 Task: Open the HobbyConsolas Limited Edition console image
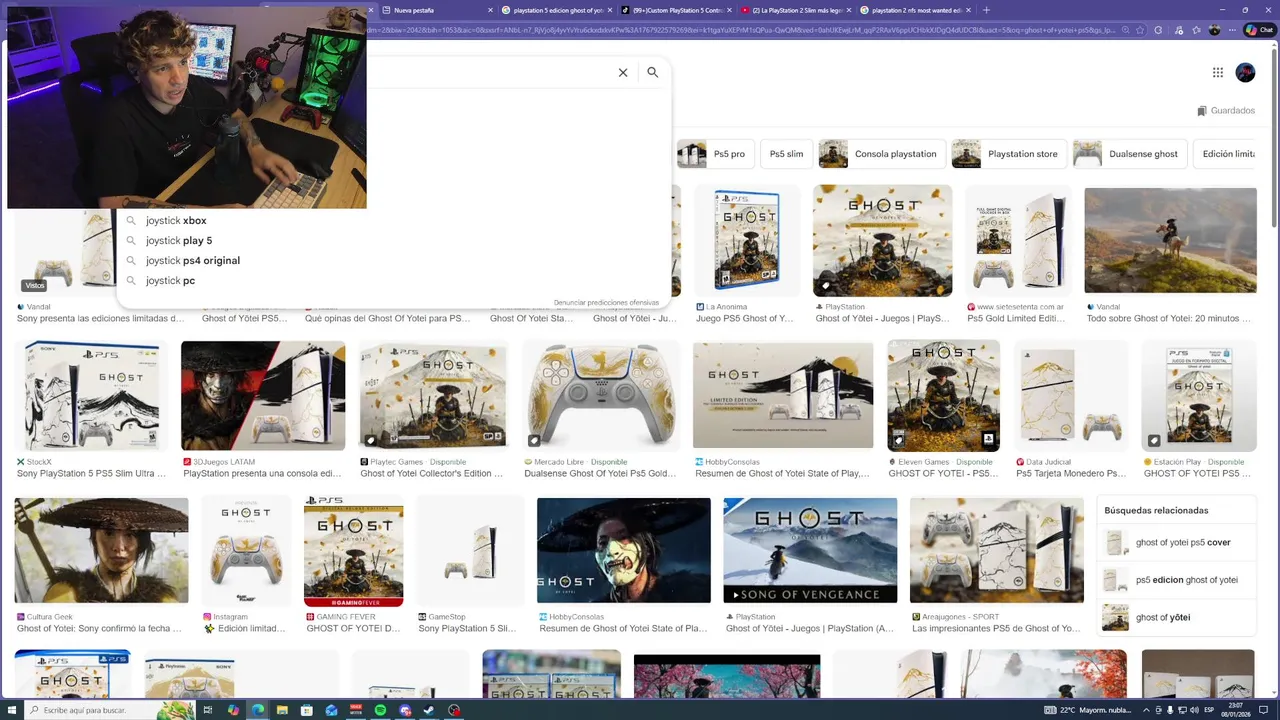pos(782,396)
